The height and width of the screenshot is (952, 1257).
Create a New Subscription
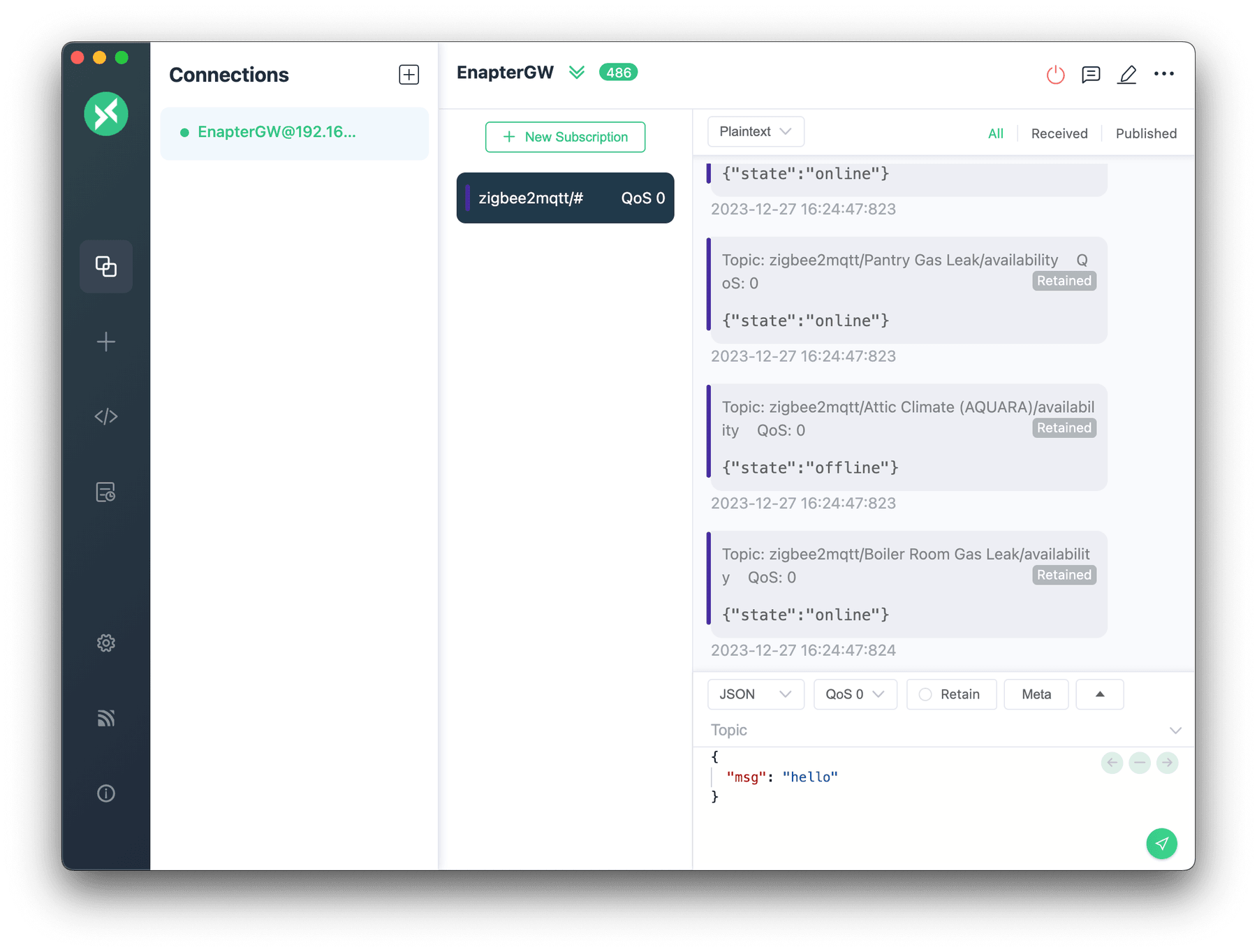tap(565, 136)
